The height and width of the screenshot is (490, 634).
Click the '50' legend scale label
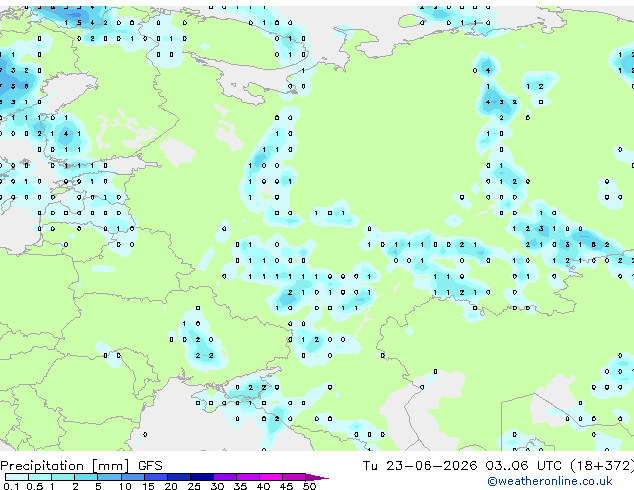coord(310,486)
